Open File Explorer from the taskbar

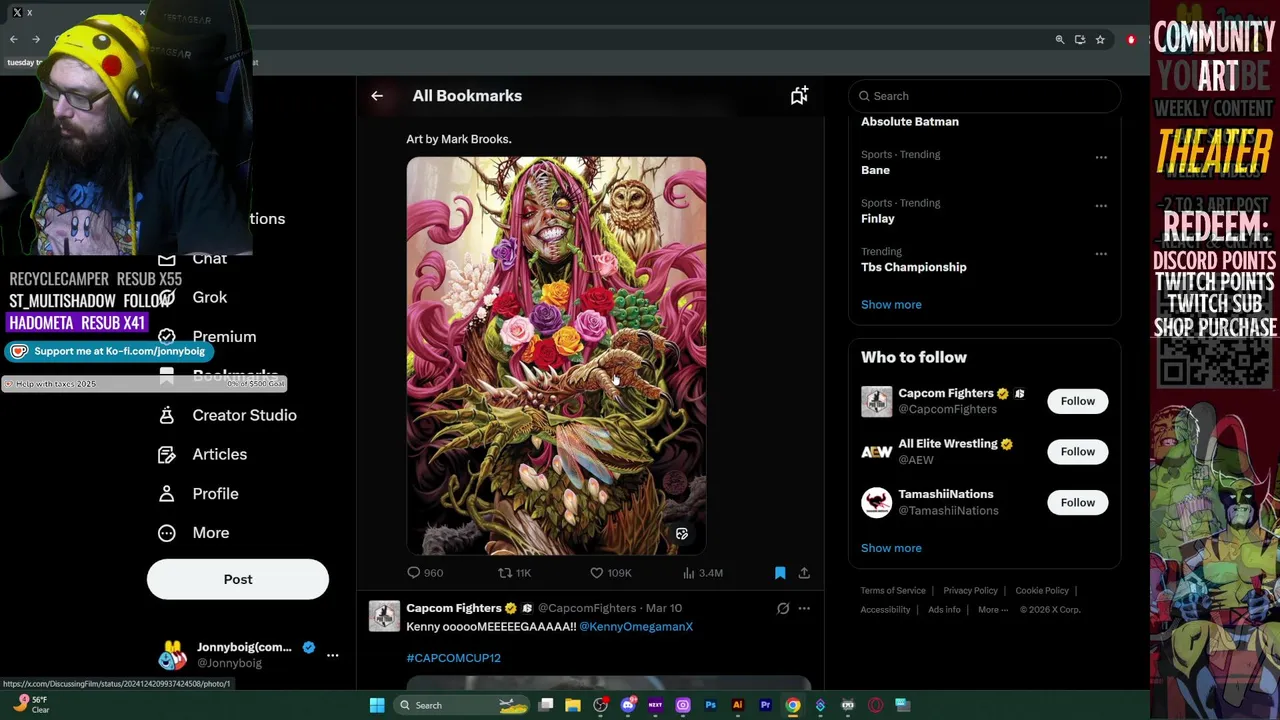point(573,705)
